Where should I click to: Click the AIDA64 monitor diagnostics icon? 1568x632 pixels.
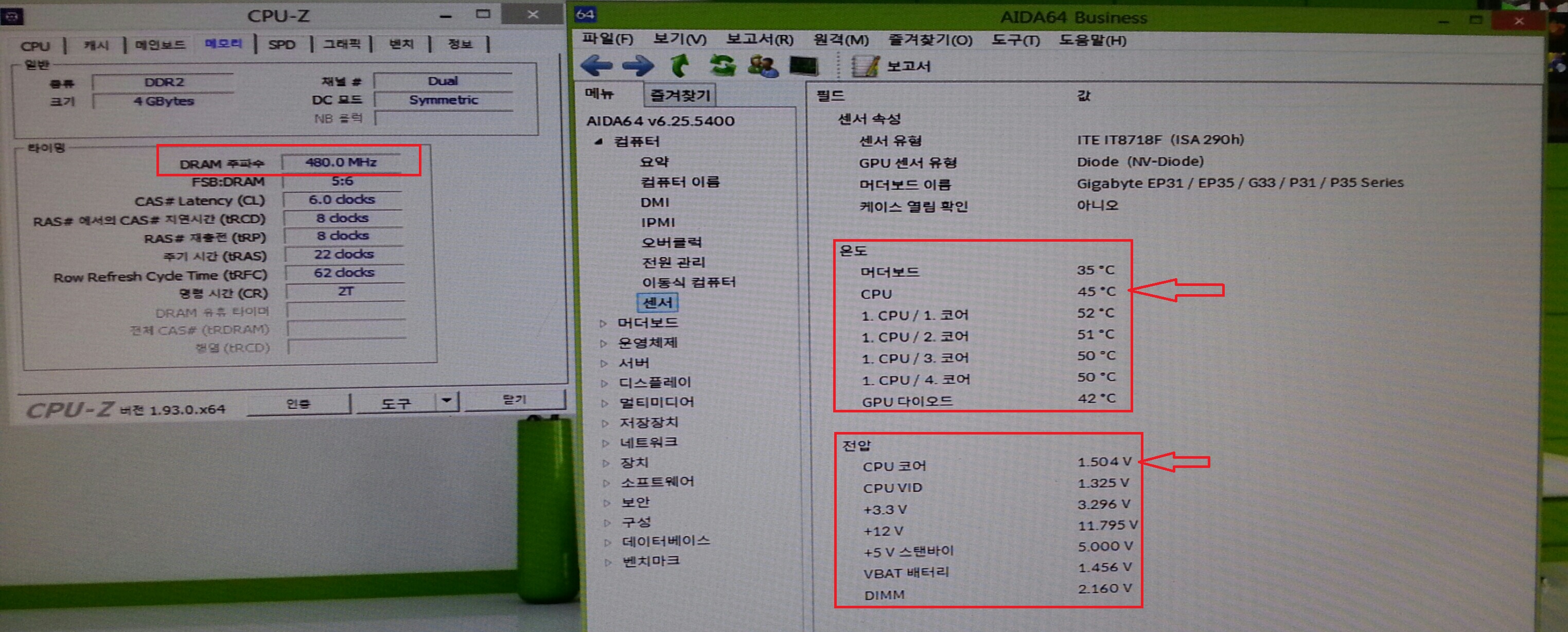coord(804,66)
